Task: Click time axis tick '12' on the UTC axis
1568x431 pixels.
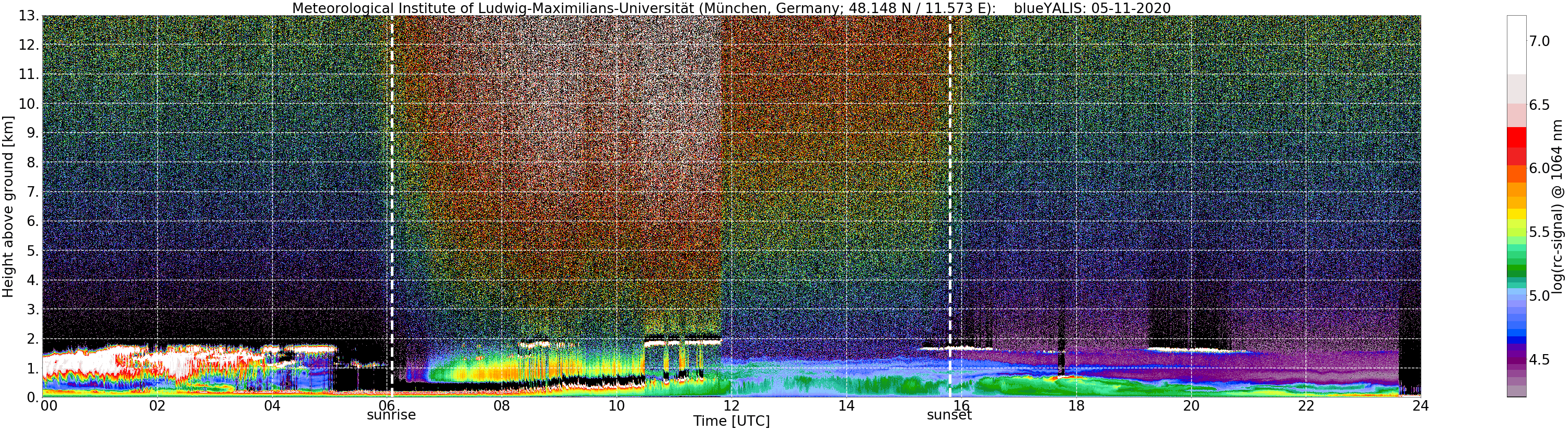Action: 731,406
